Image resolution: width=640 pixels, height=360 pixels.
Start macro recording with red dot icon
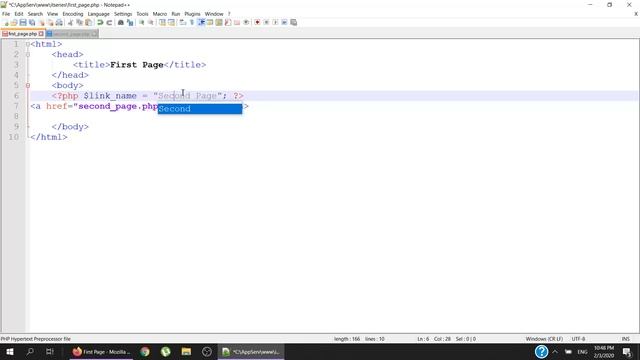[257, 22]
